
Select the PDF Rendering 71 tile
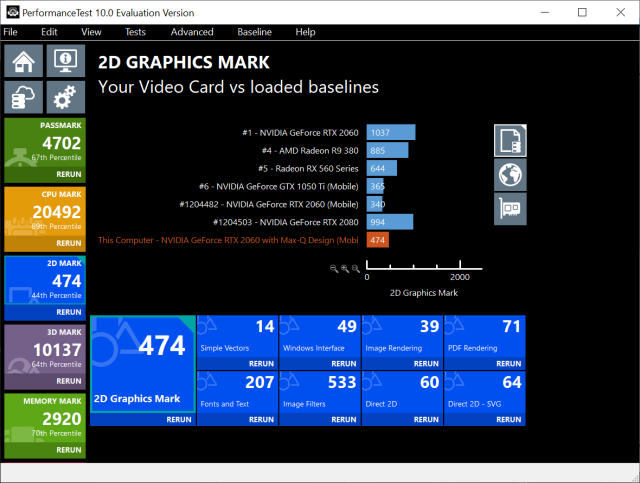pyautogui.click(x=485, y=336)
